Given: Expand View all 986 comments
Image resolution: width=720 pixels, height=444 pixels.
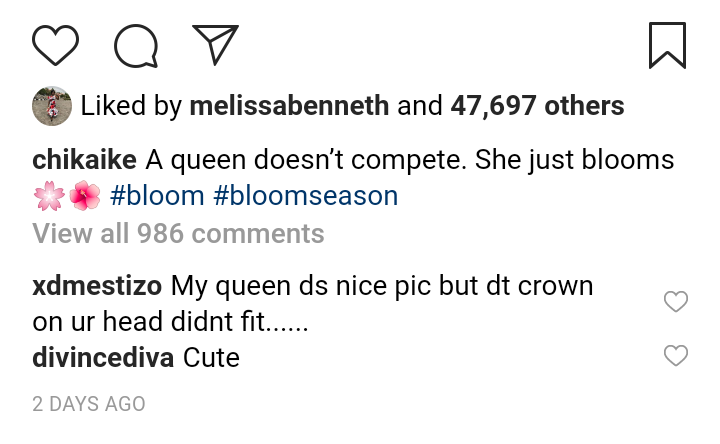Looking at the screenshot, I should click(x=178, y=234).
